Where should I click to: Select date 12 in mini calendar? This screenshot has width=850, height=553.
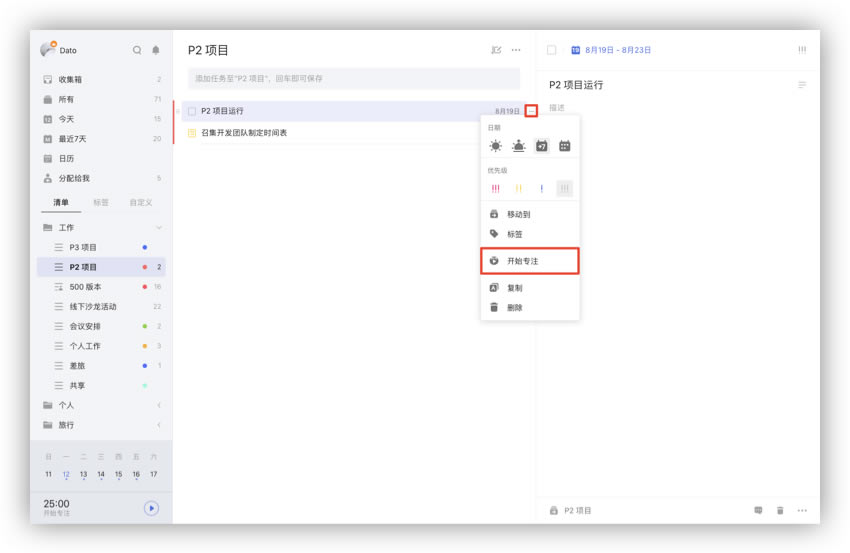click(x=66, y=474)
